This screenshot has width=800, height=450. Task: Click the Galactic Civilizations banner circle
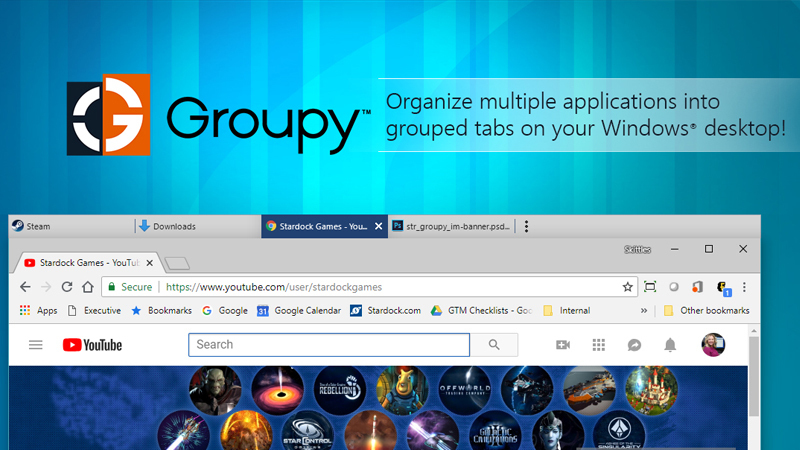pos(495,431)
